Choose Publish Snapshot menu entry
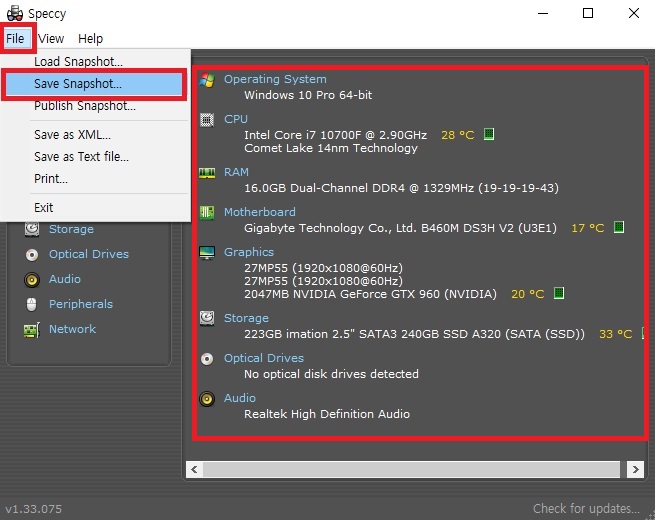The width and height of the screenshot is (655, 520). [x=95, y=106]
